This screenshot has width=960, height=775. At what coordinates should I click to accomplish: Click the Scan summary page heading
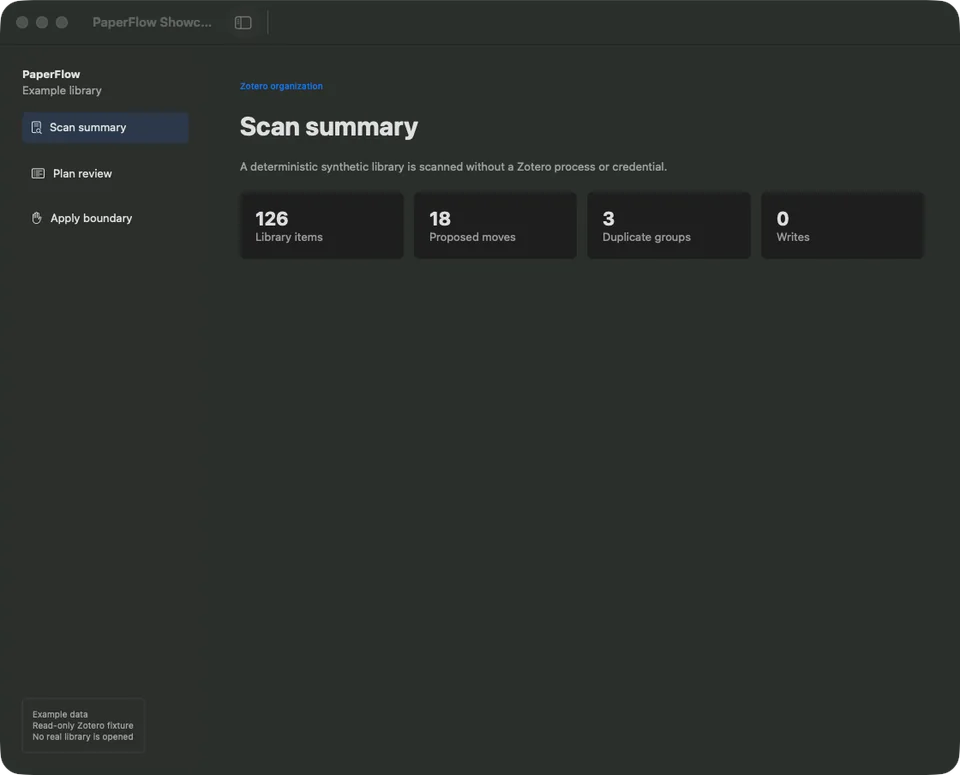pos(329,127)
